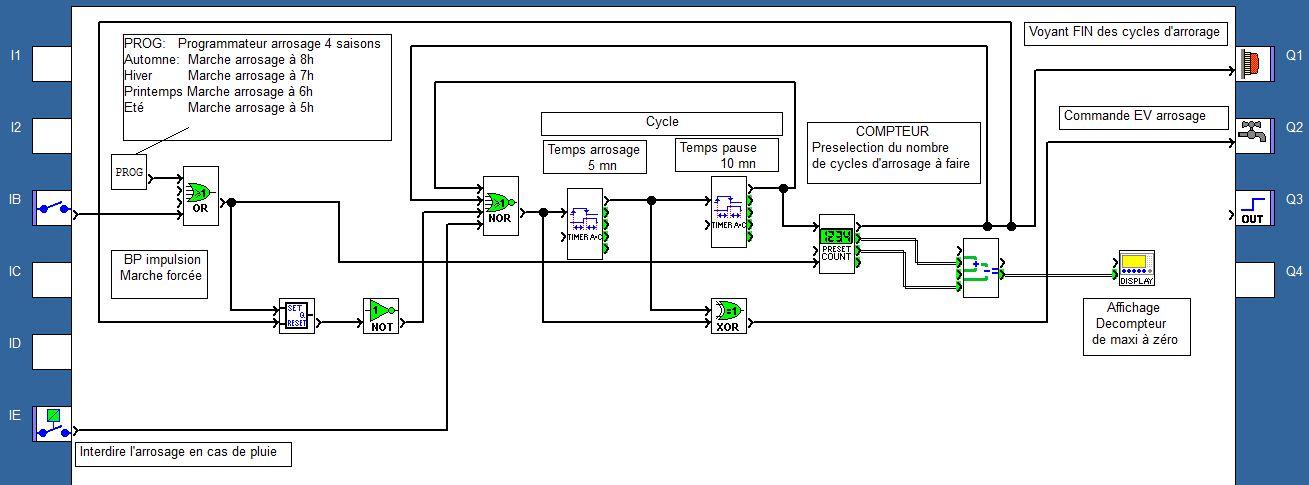Viewport: 1309px width, 485px height.
Task: Select the PRESET COUNT counter block
Action: point(836,244)
